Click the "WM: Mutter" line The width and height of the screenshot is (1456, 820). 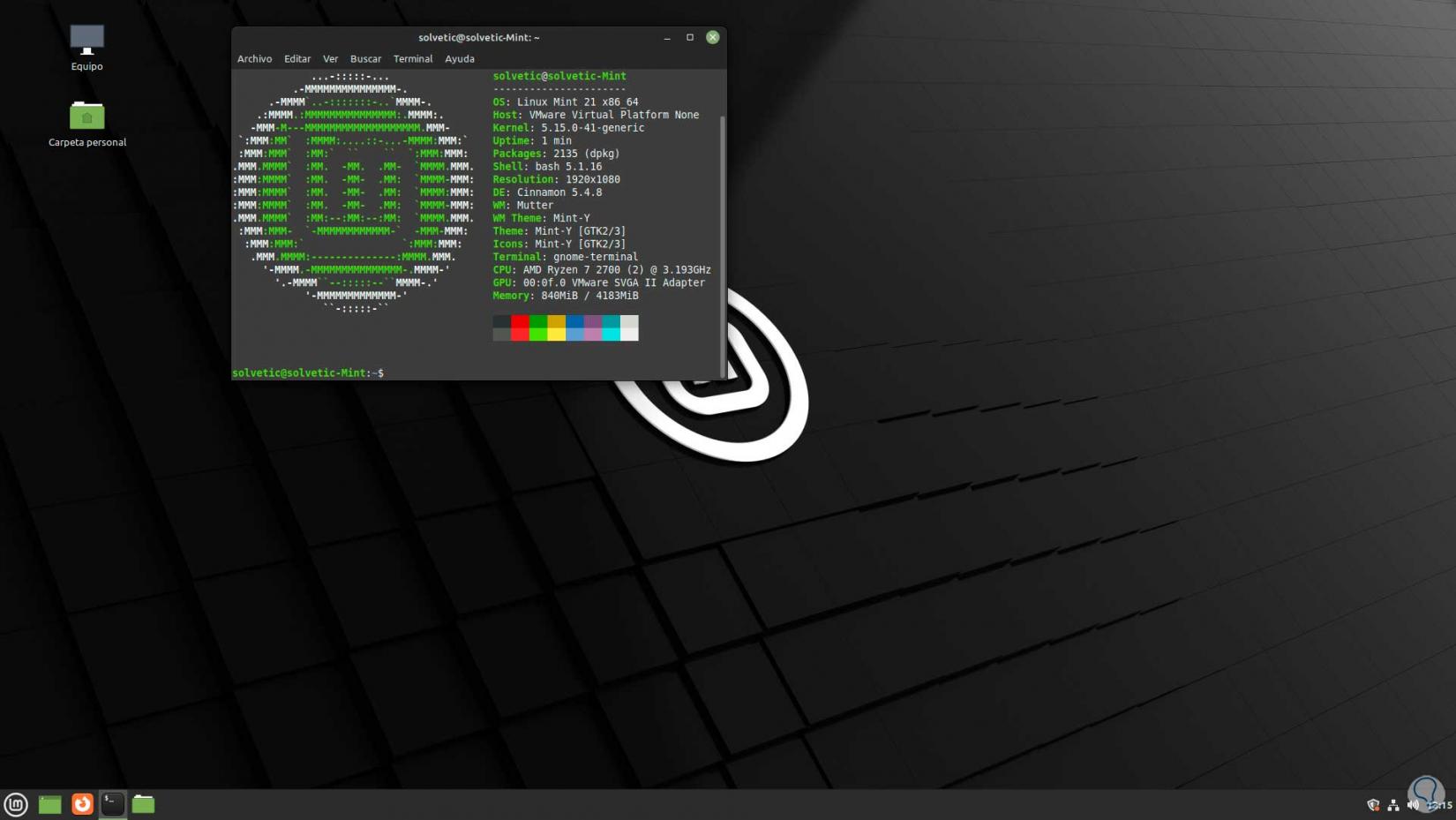coord(523,206)
